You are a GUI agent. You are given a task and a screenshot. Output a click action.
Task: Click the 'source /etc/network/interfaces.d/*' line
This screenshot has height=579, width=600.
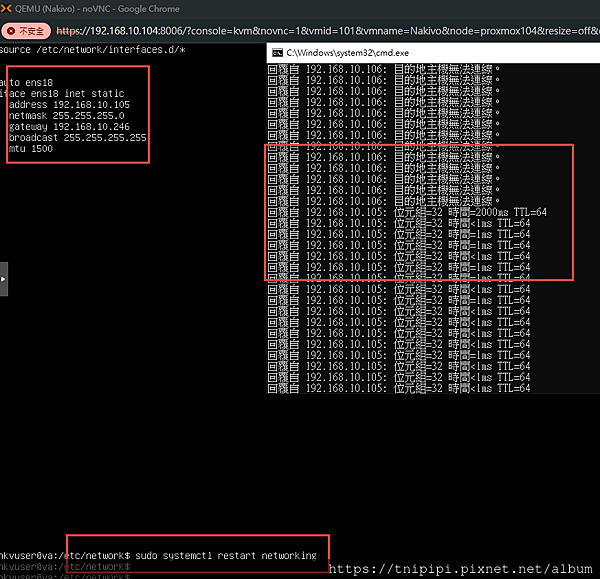93,50
